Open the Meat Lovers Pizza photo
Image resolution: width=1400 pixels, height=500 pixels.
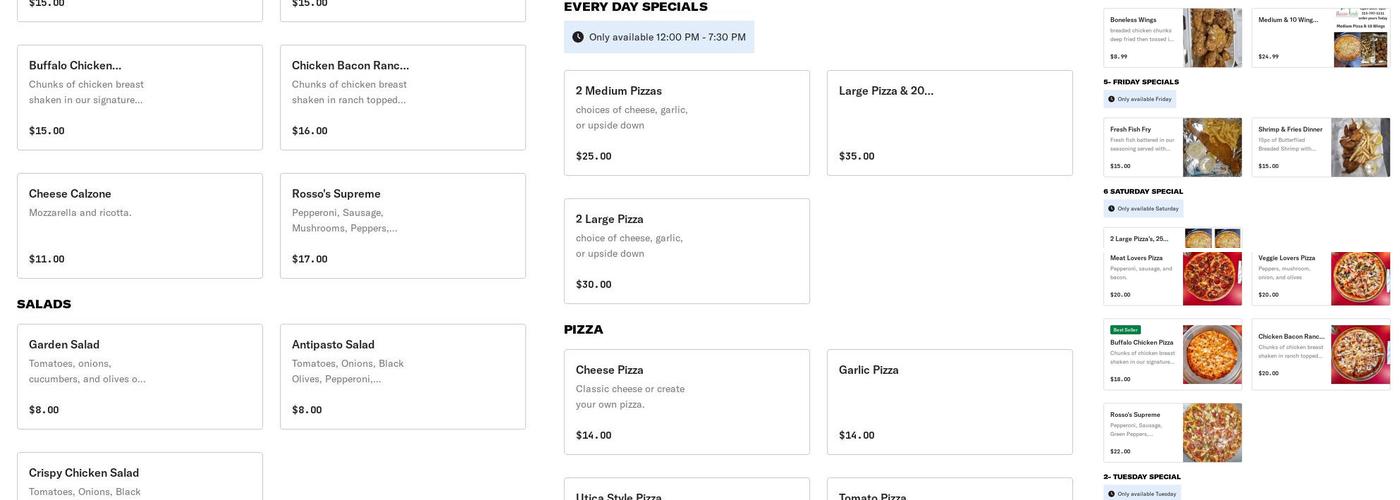point(1212,278)
